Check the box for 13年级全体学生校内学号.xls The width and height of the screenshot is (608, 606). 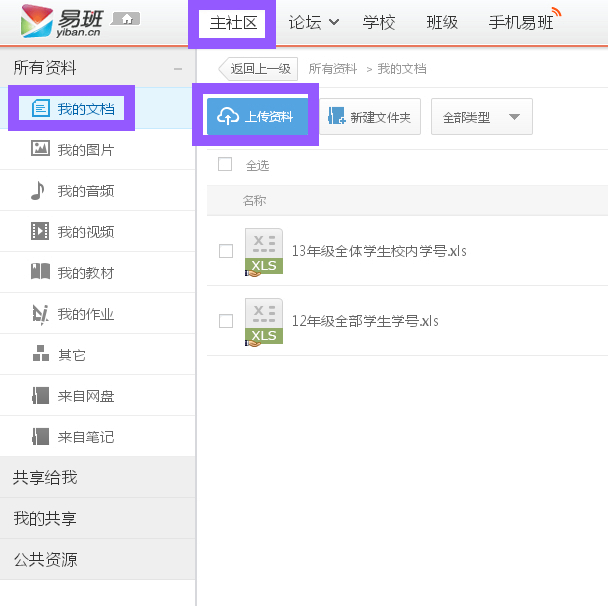point(226,251)
